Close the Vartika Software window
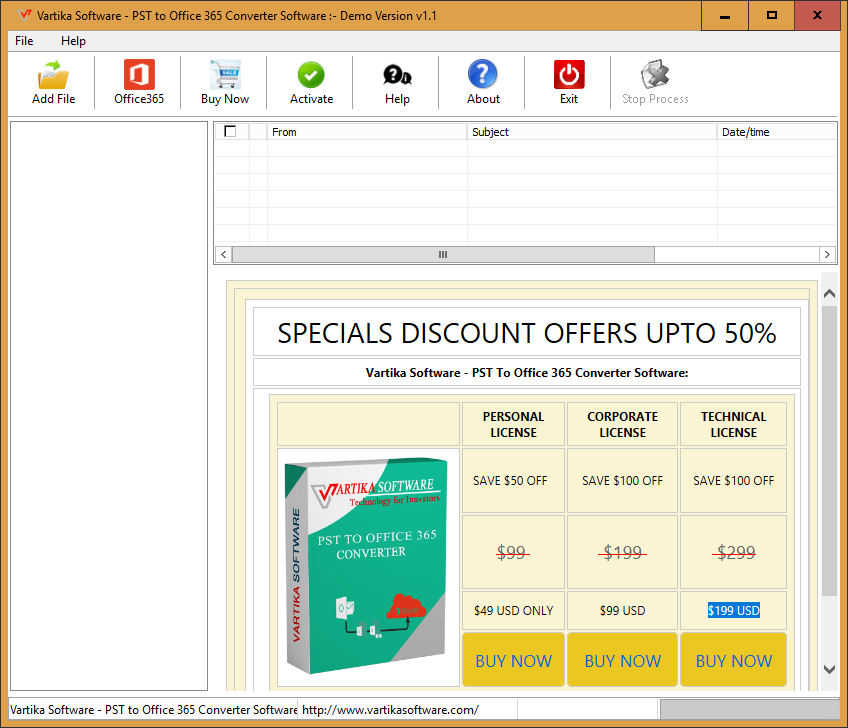Image resolution: width=848 pixels, height=728 pixels. pos(817,16)
